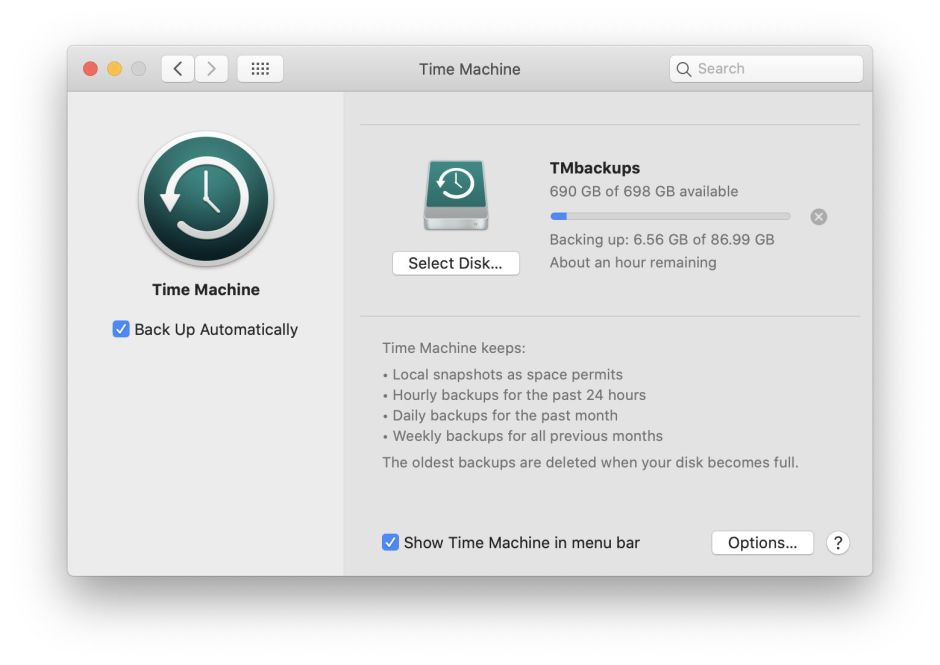Go forward with the right chevron button
This screenshot has height=665, width=940.
tap(211, 69)
